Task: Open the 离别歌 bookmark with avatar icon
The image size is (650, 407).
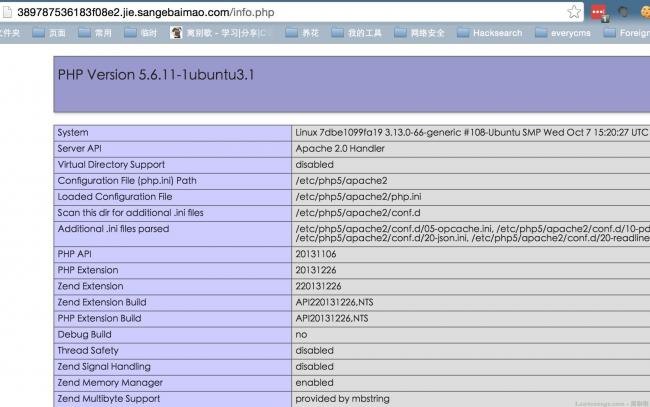Action: (x=220, y=33)
